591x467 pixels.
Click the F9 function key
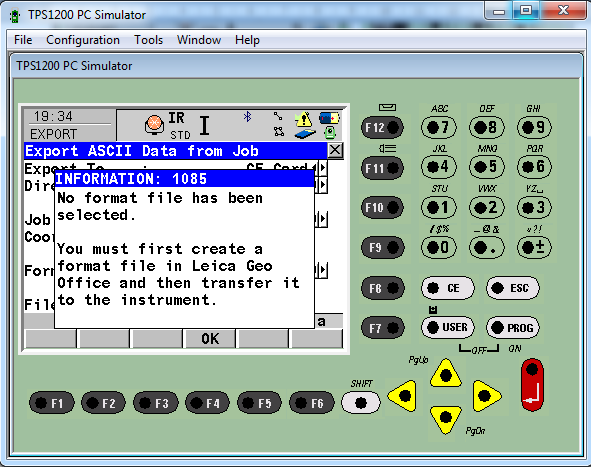382,247
